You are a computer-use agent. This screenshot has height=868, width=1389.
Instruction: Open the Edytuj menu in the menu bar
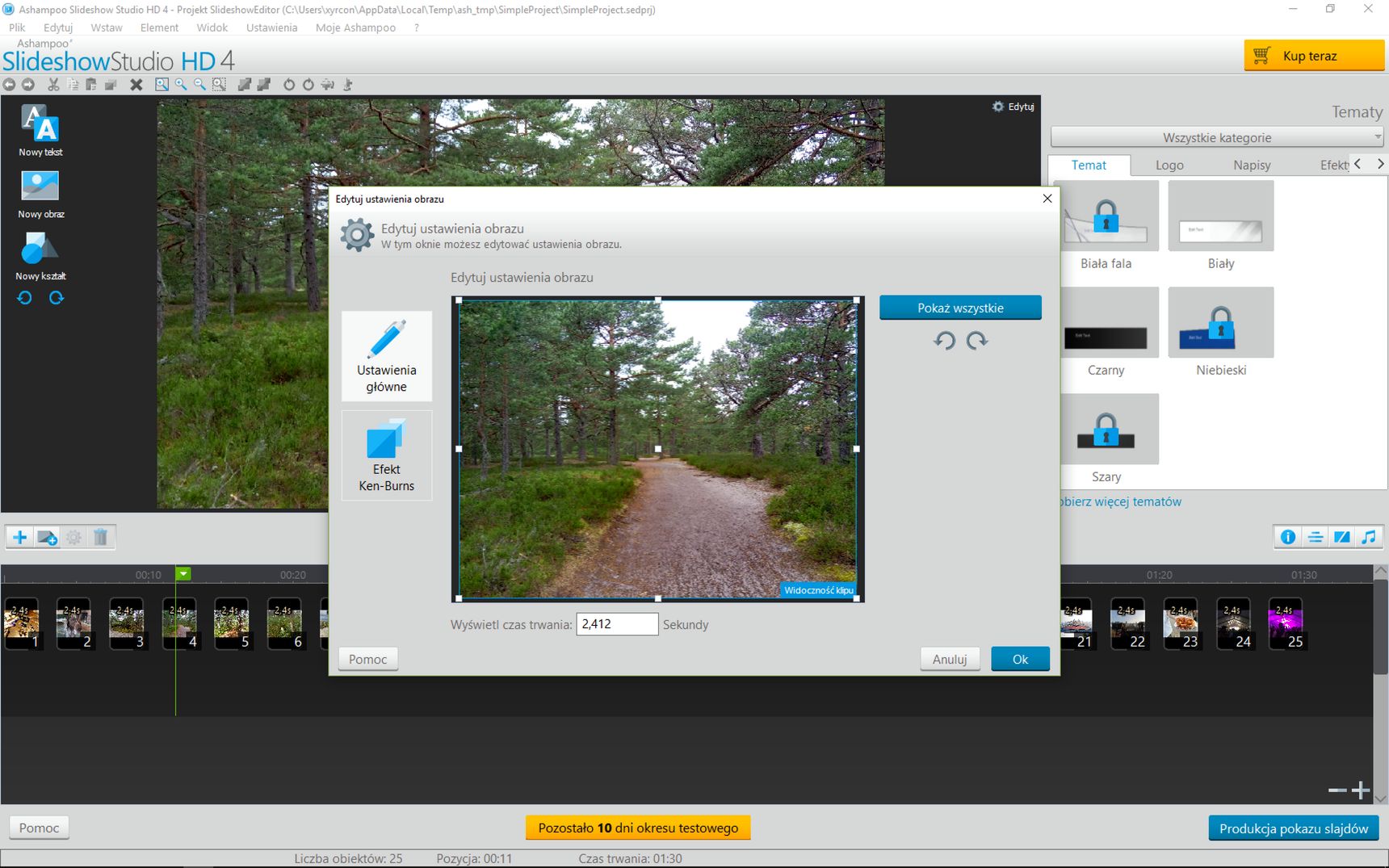tap(58, 27)
